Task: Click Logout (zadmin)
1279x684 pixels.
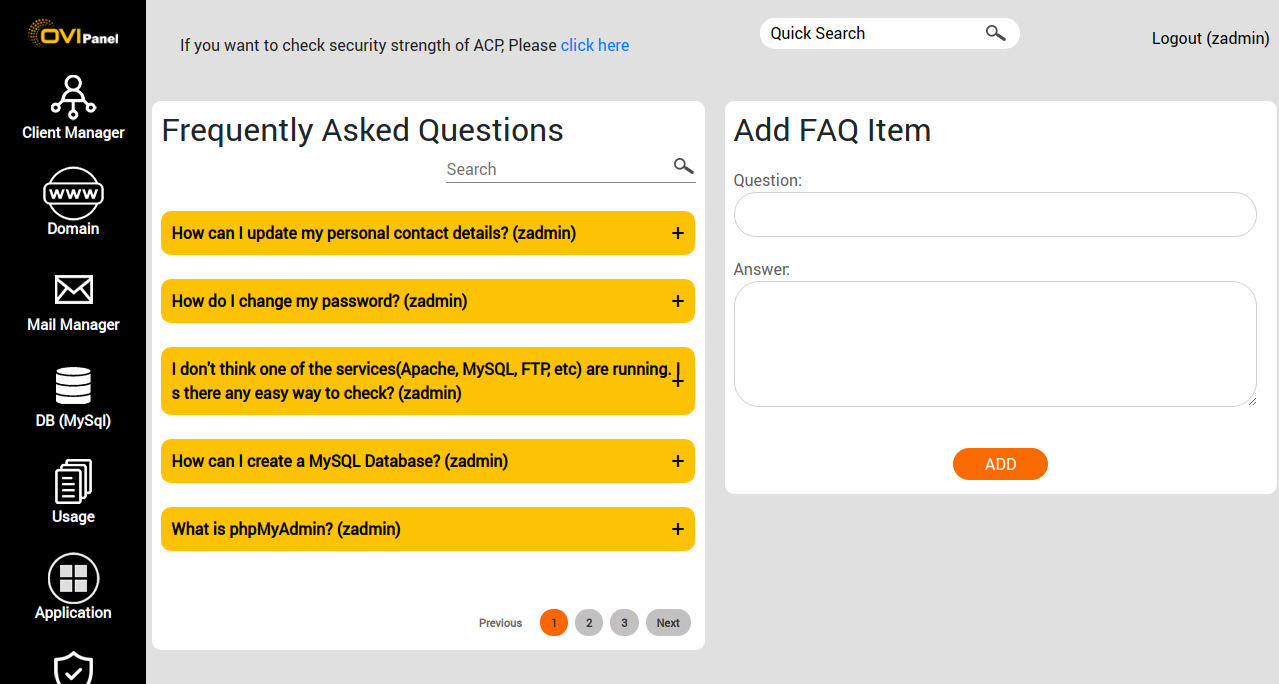Action: point(1211,38)
